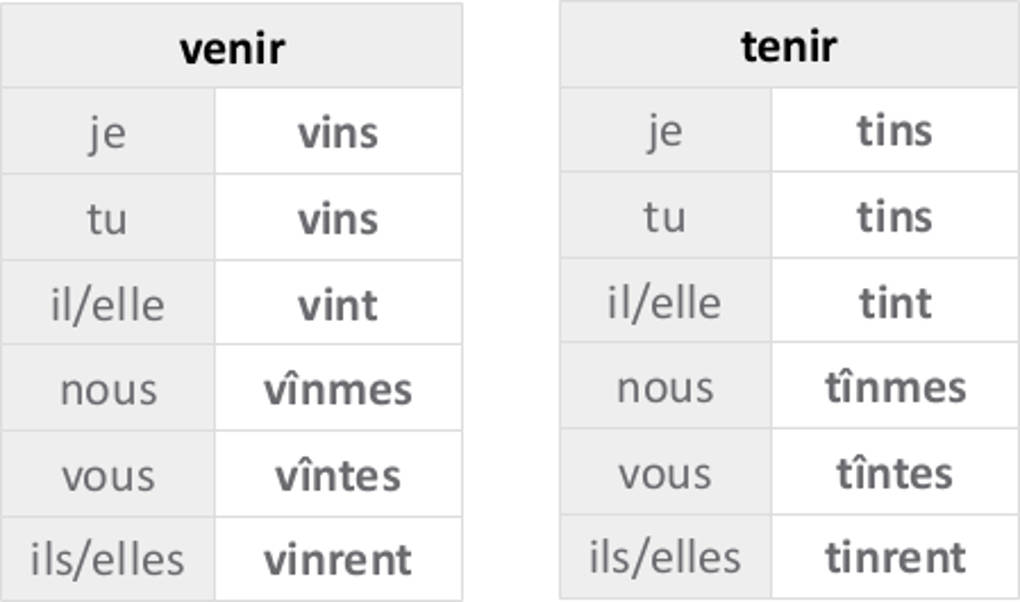Select the 'vint' conjugation cell
Viewport: 1020px width, 602px height.
coord(338,304)
